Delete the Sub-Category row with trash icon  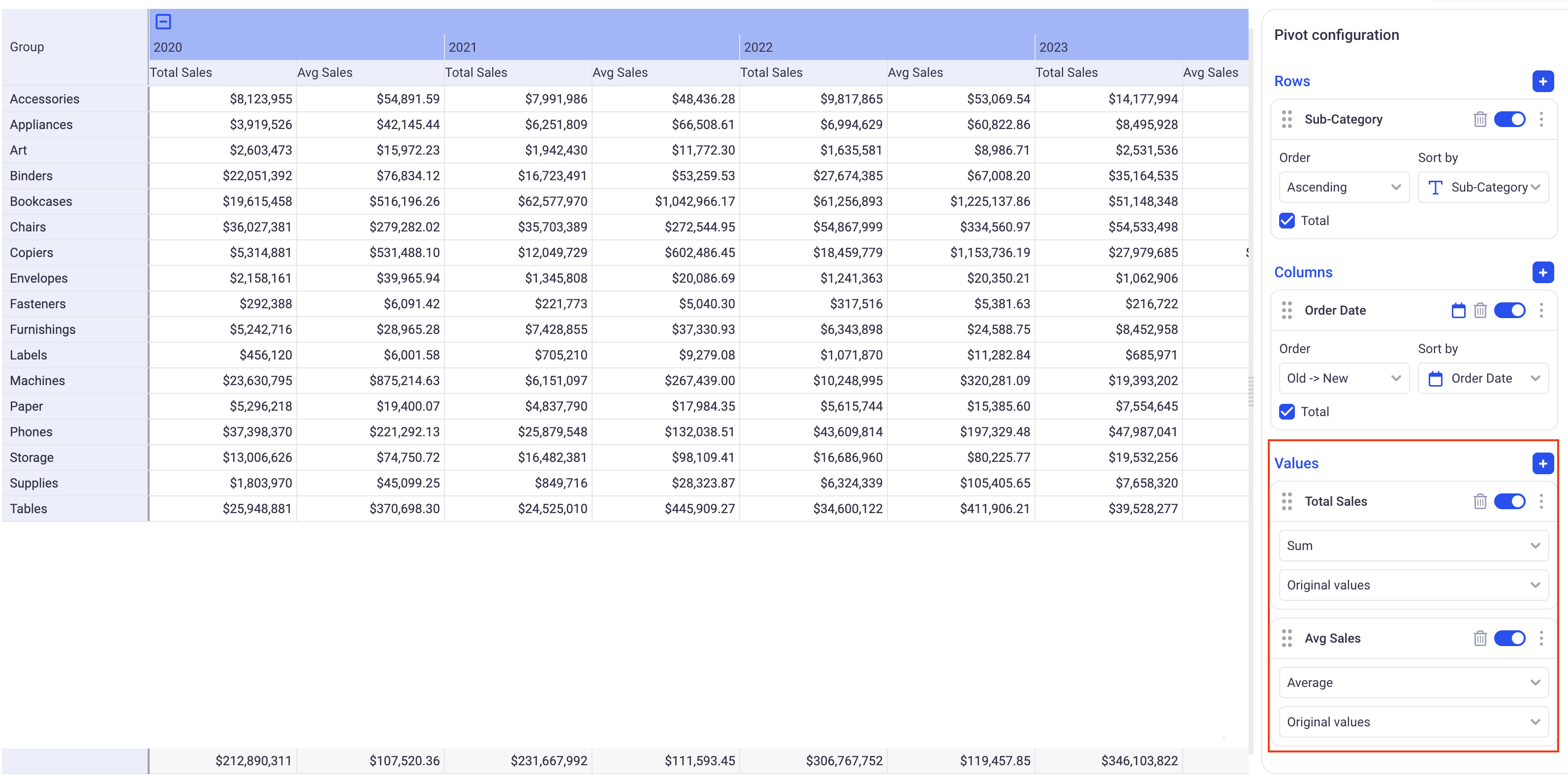(1480, 119)
